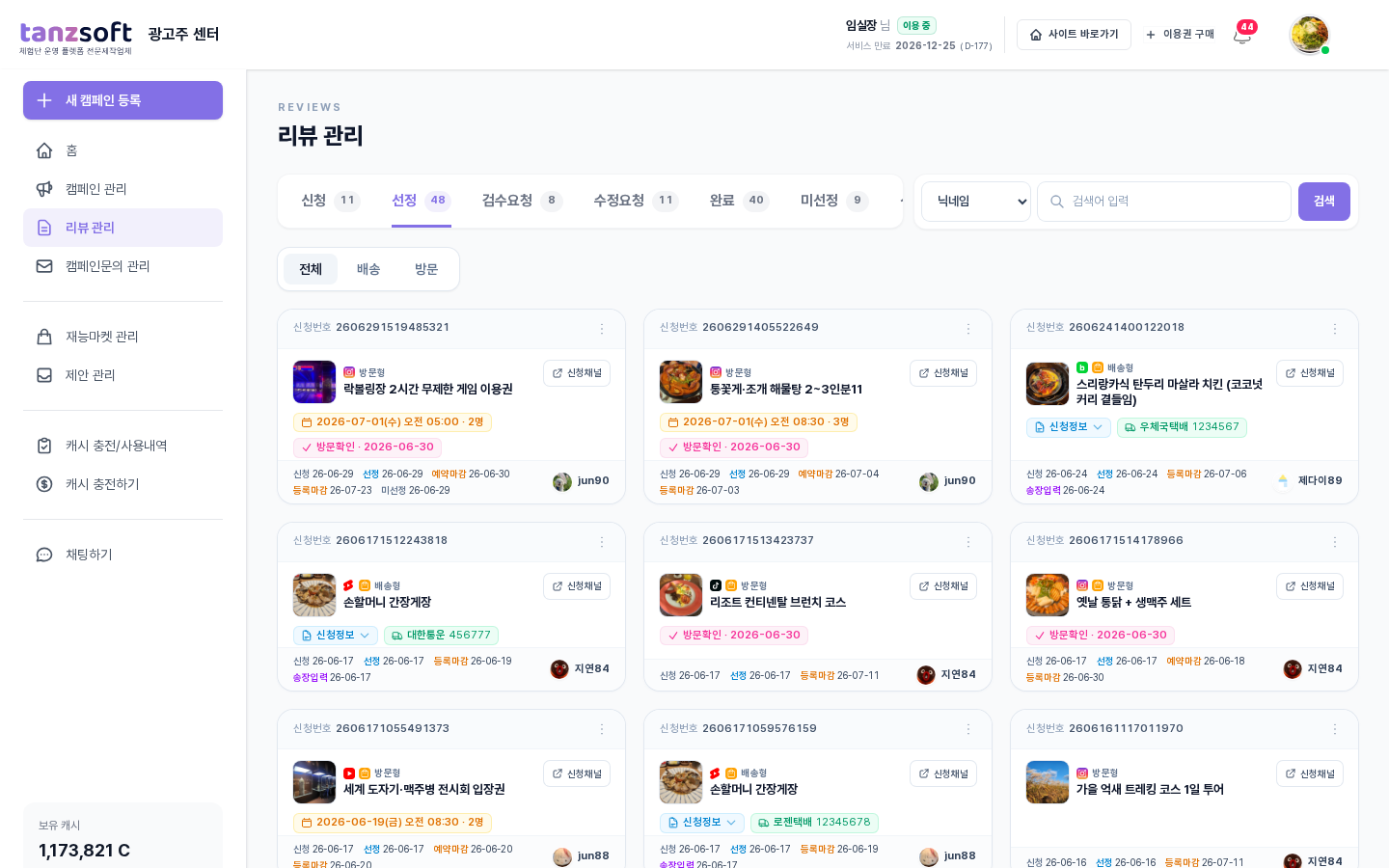
Task: Click 대한통운 456777 tracking badge
Action: (441, 636)
